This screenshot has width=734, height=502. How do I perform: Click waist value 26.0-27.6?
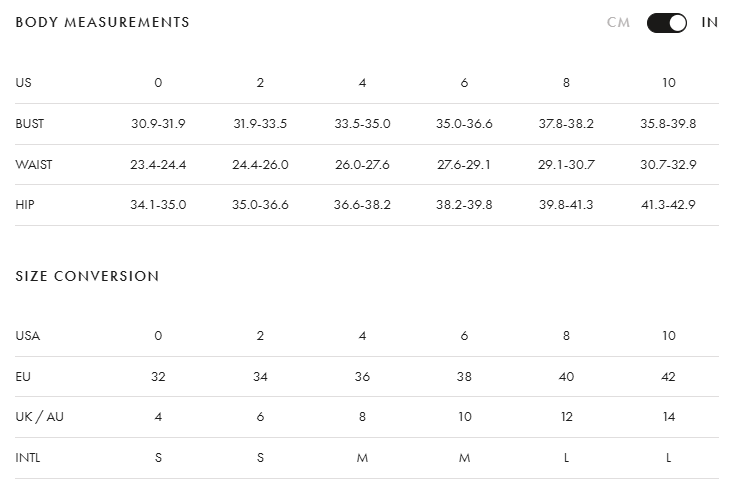pos(362,165)
